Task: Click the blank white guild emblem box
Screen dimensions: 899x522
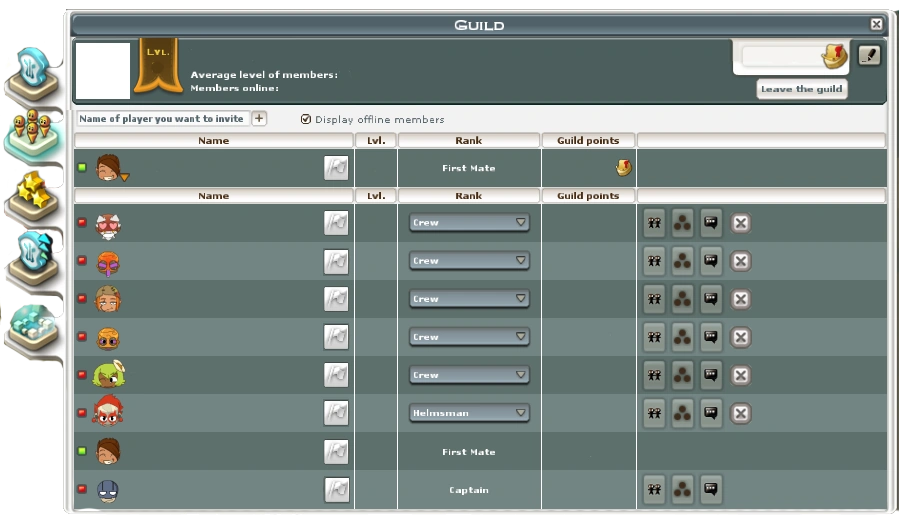Action: [103, 71]
